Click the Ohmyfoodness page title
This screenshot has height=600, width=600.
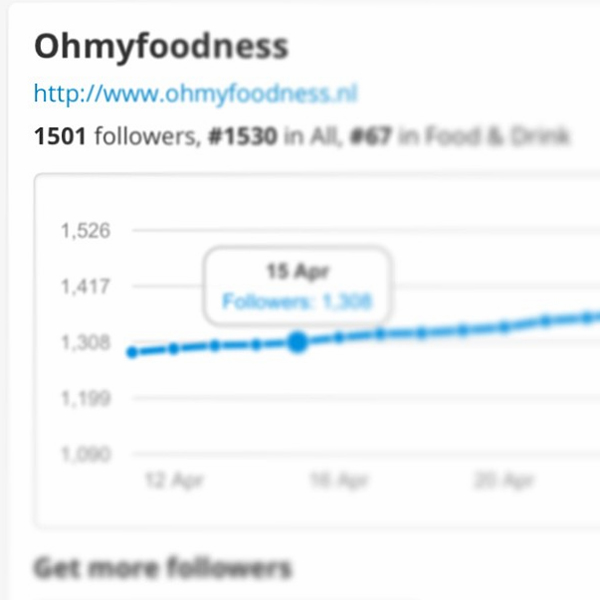[x=161, y=47]
